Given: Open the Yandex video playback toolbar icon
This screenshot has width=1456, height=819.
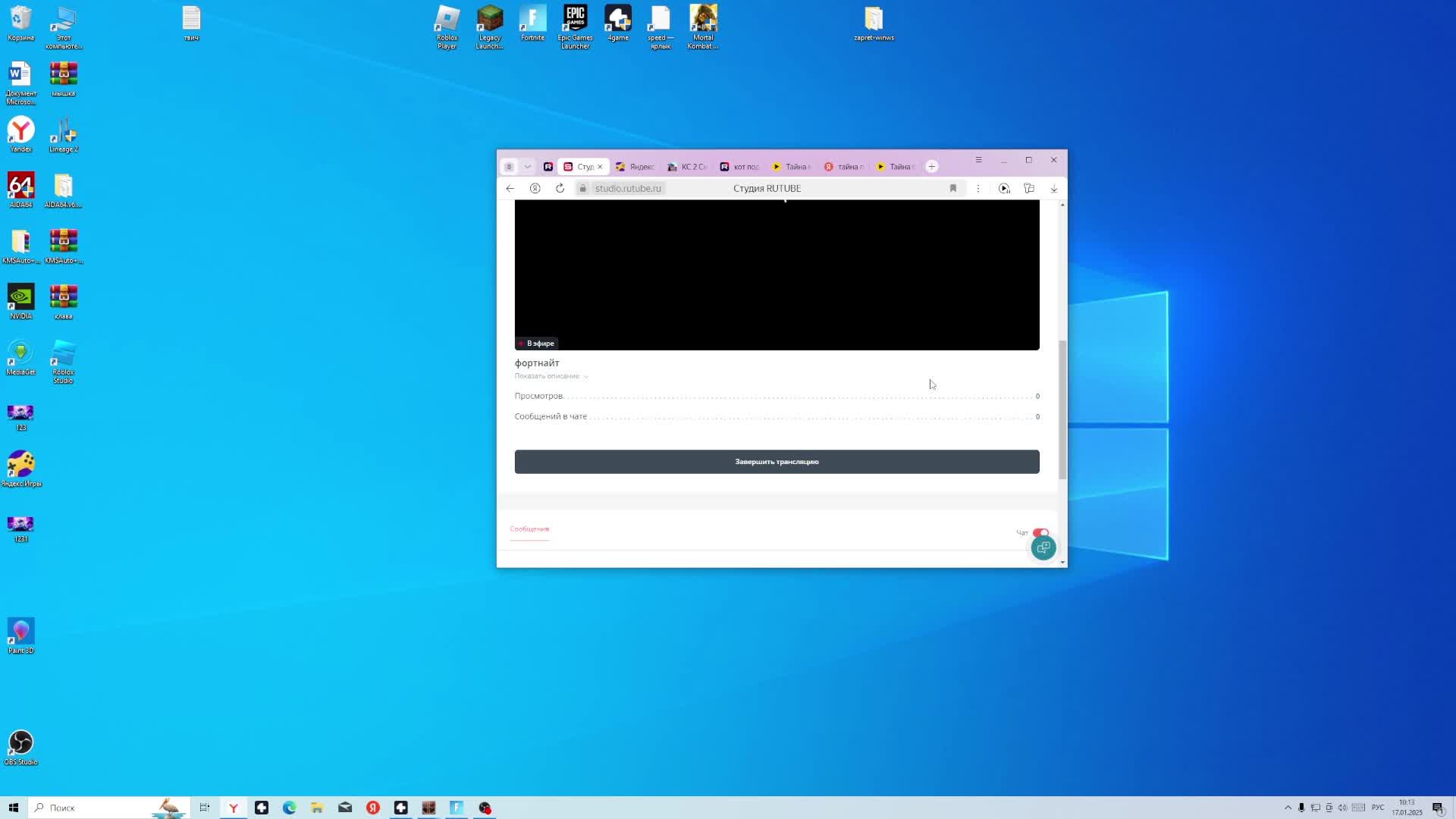Looking at the screenshot, I should (x=1004, y=188).
